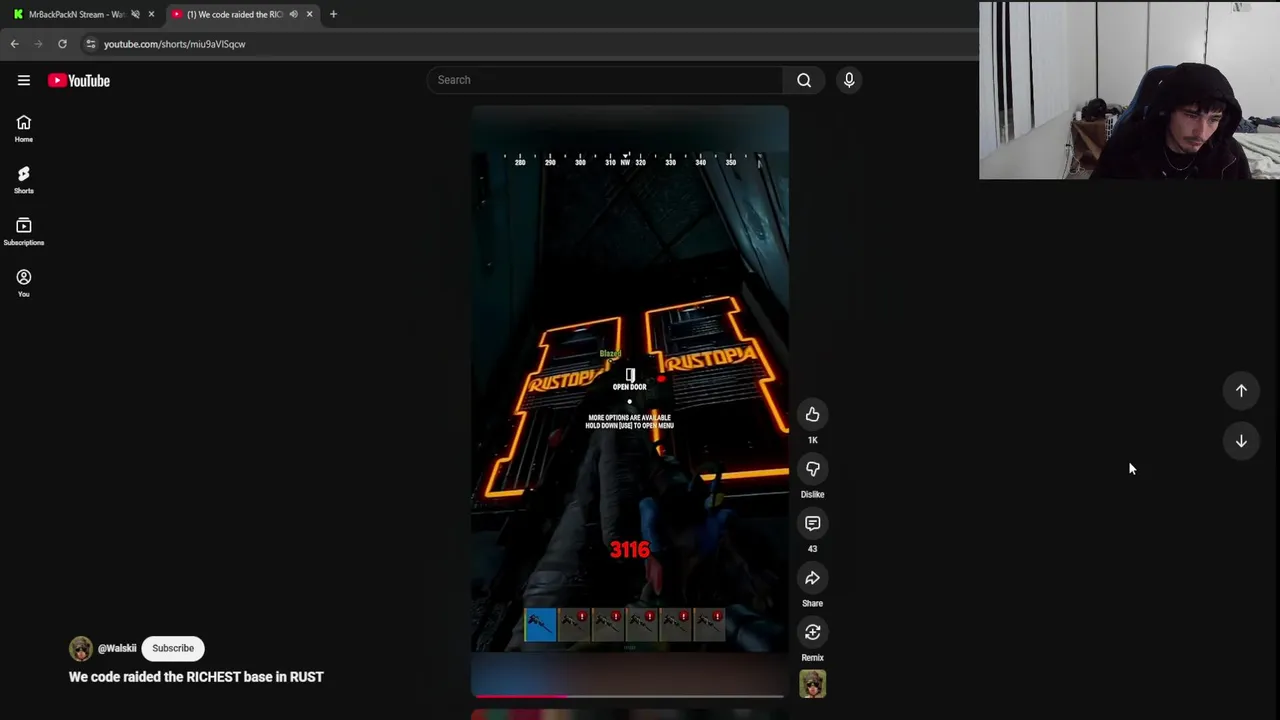Share this short
Screen dimensions: 1280x720
pyautogui.click(x=813, y=578)
